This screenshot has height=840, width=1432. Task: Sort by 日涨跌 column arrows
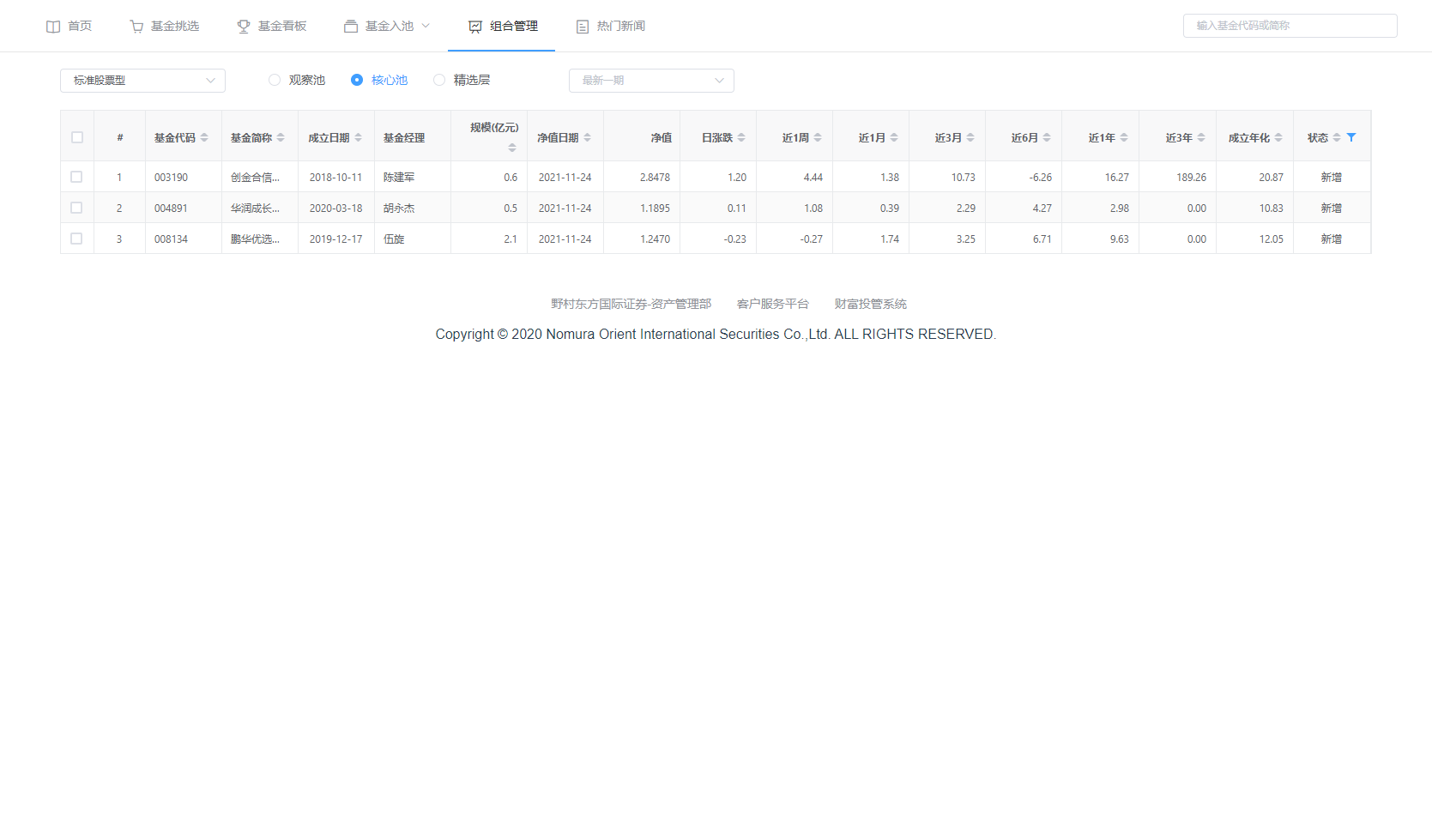pos(741,137)
